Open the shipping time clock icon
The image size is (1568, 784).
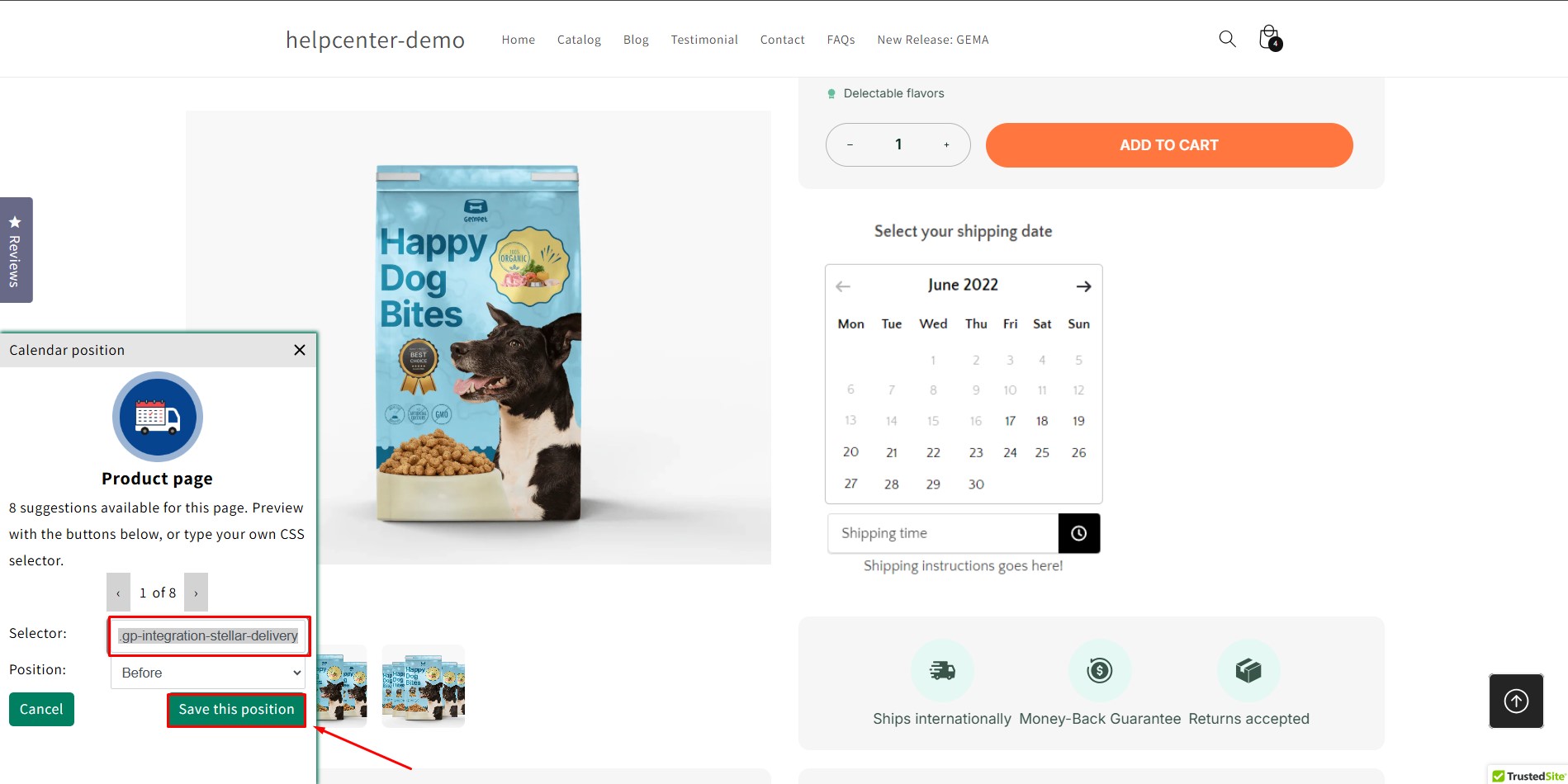point(1078,533)
